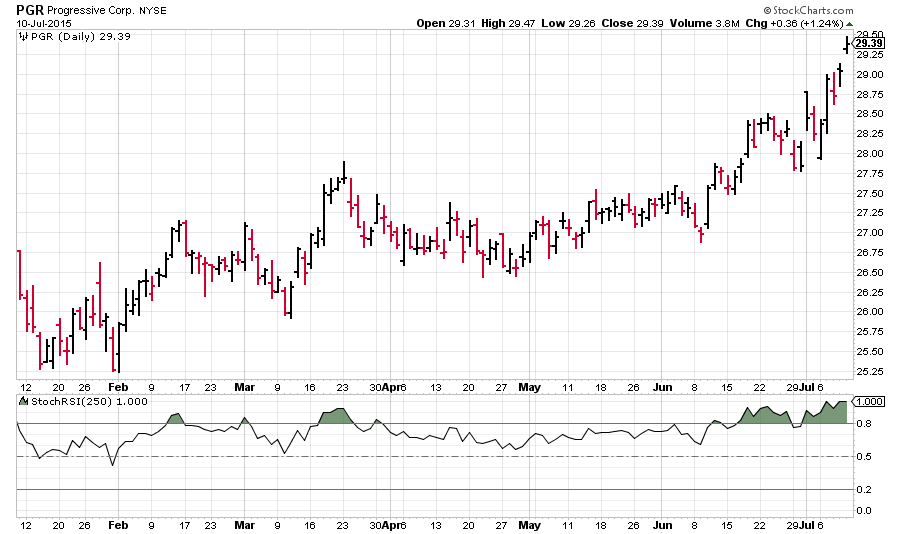Click the Volume 3.8M value

(x=704, y=24)
